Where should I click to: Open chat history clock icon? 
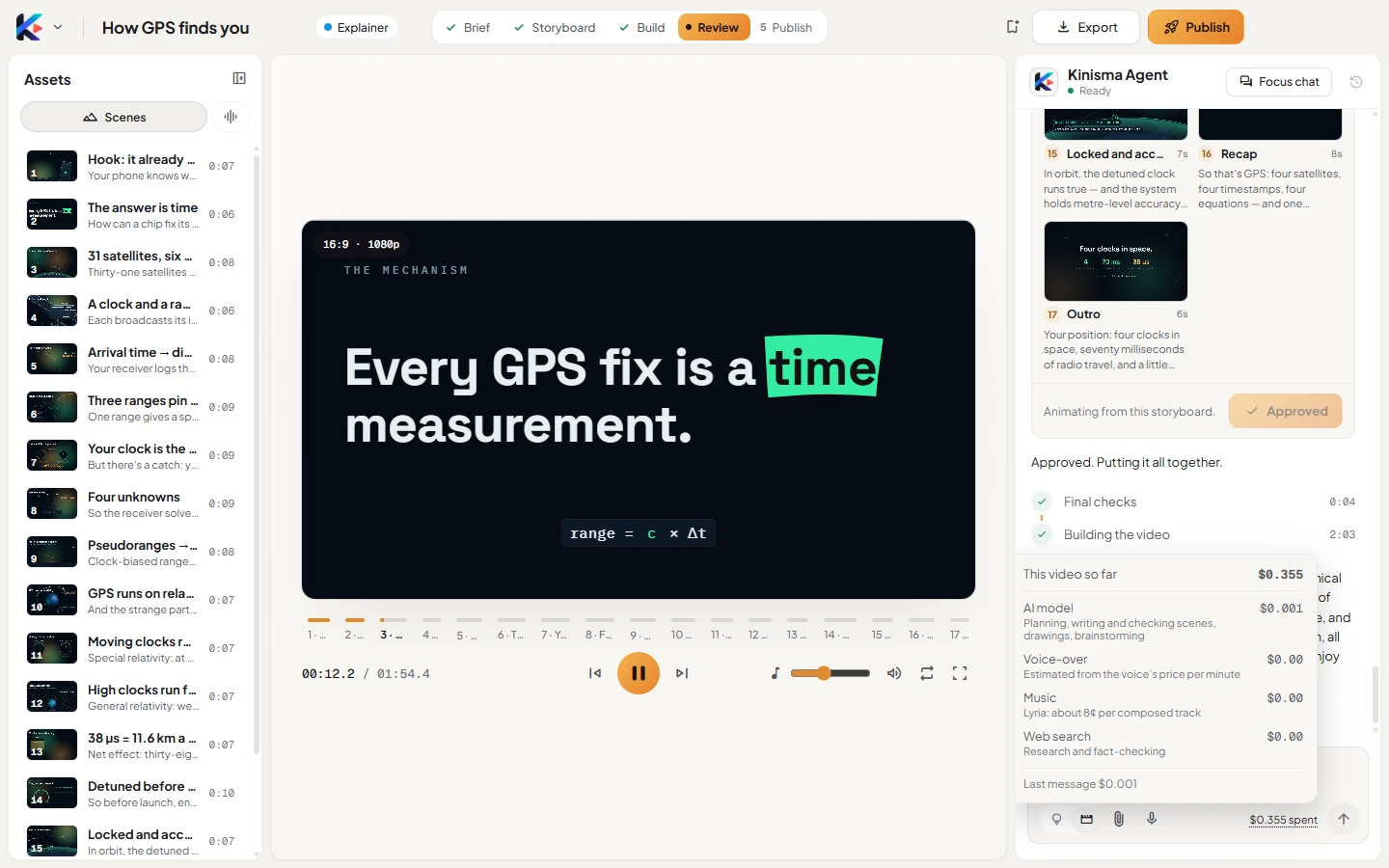point(1356,82)
